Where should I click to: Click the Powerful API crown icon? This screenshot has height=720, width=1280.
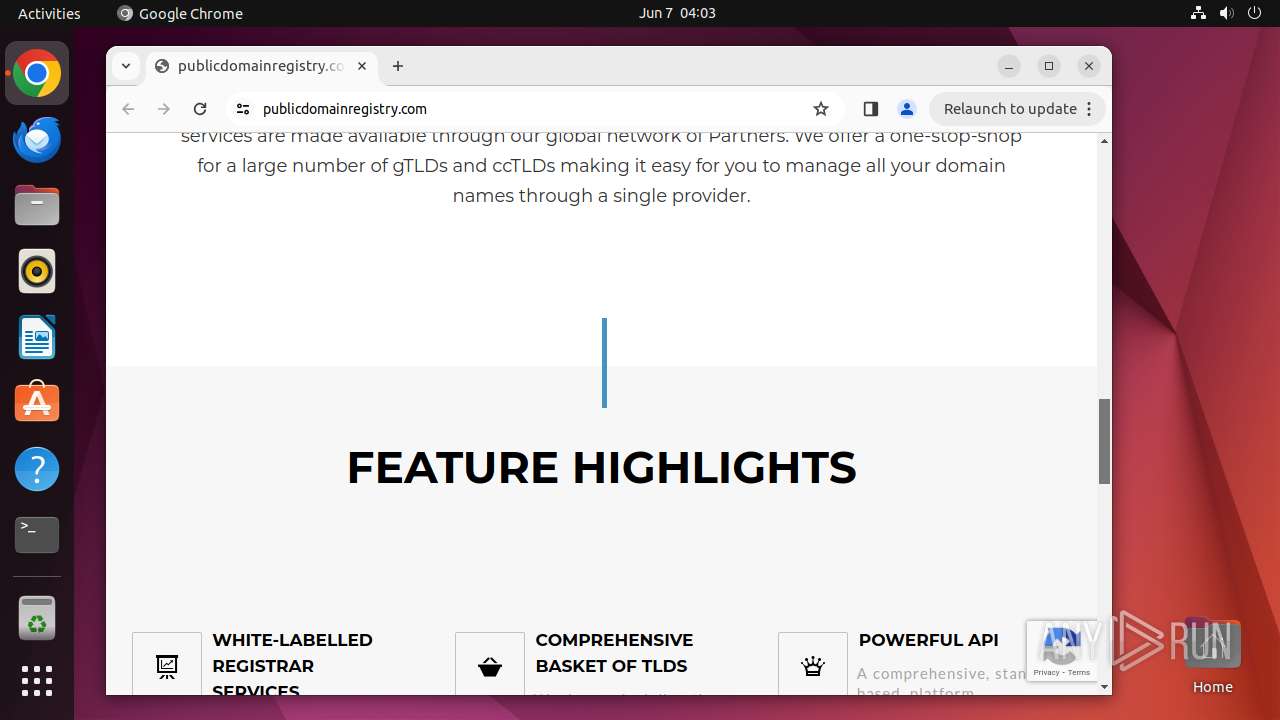(x=813, y=666)
